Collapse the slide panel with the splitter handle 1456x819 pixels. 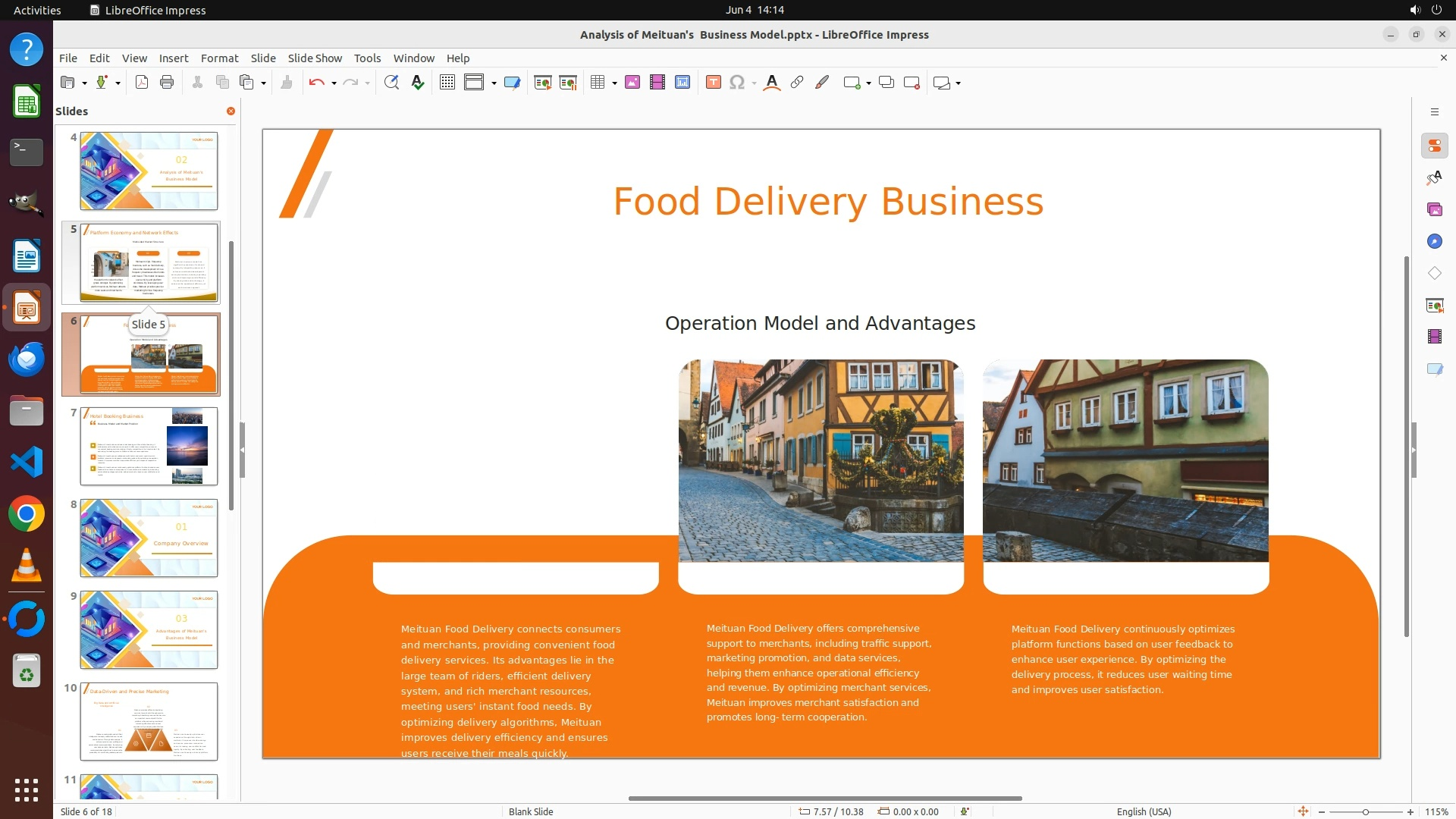point(242,450)
